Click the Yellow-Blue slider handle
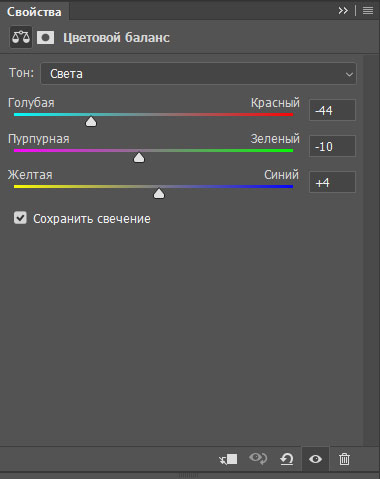This screenshot has width=380, height=479. click(x=159, y=193)
